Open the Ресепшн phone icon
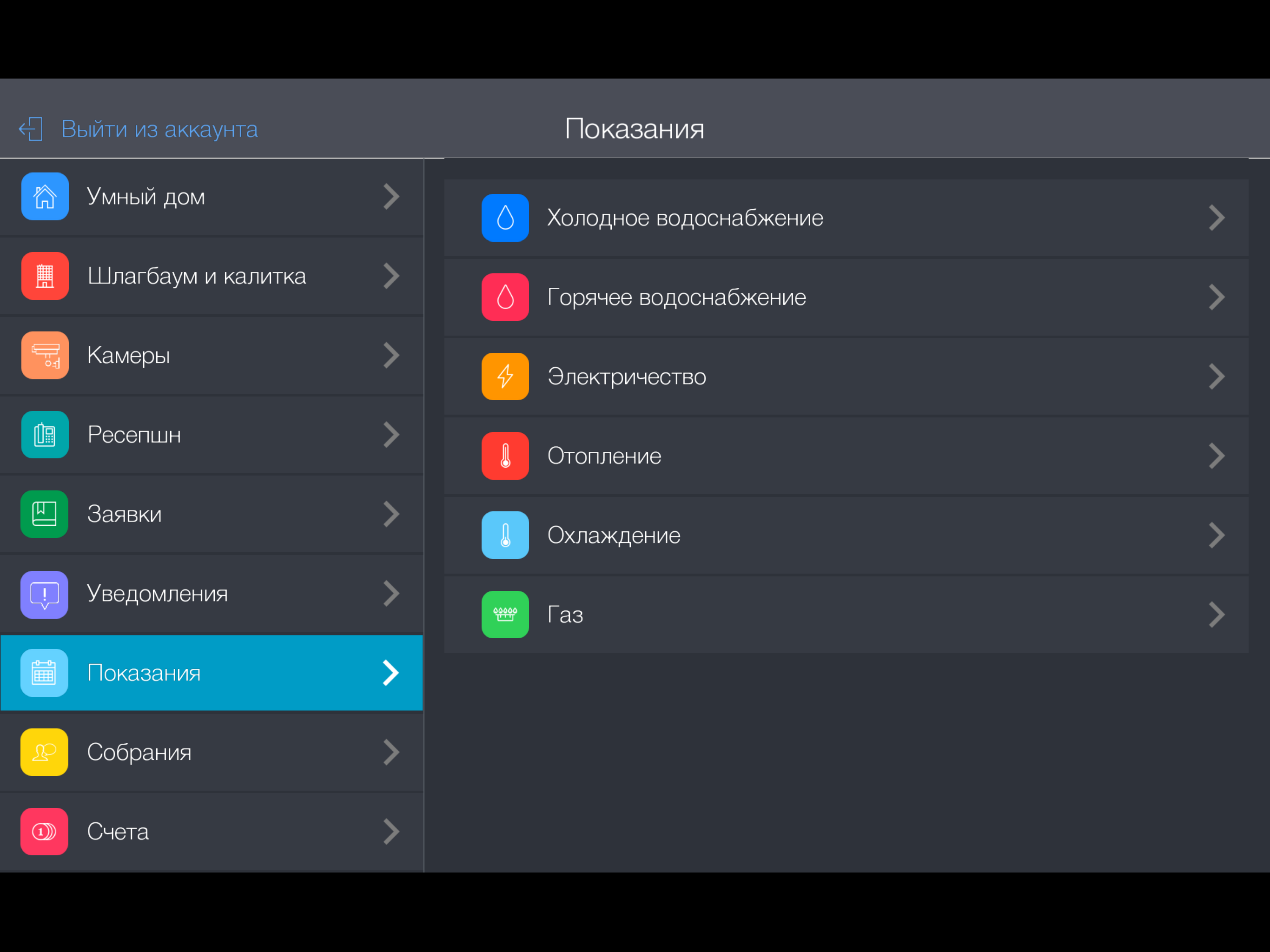This screenshot has width=1270, height=952. tap(45, 435)
